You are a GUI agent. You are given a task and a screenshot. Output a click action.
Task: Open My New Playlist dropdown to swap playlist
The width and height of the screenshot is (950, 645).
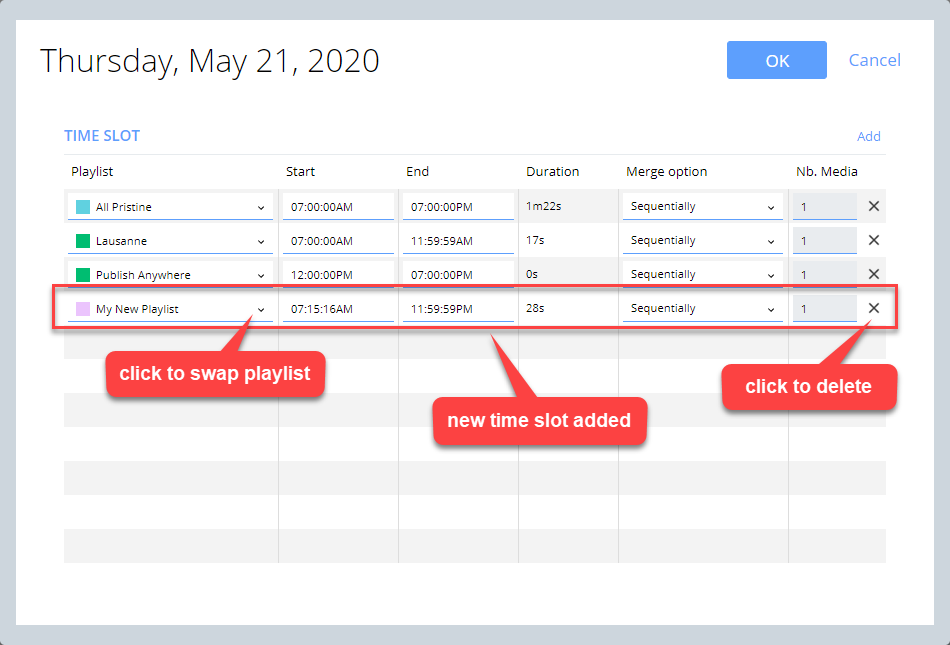pos(264,308)
